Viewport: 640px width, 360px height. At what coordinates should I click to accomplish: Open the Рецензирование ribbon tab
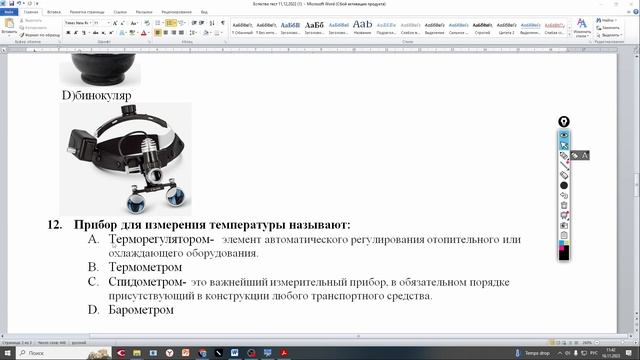[x=176, y=12]
